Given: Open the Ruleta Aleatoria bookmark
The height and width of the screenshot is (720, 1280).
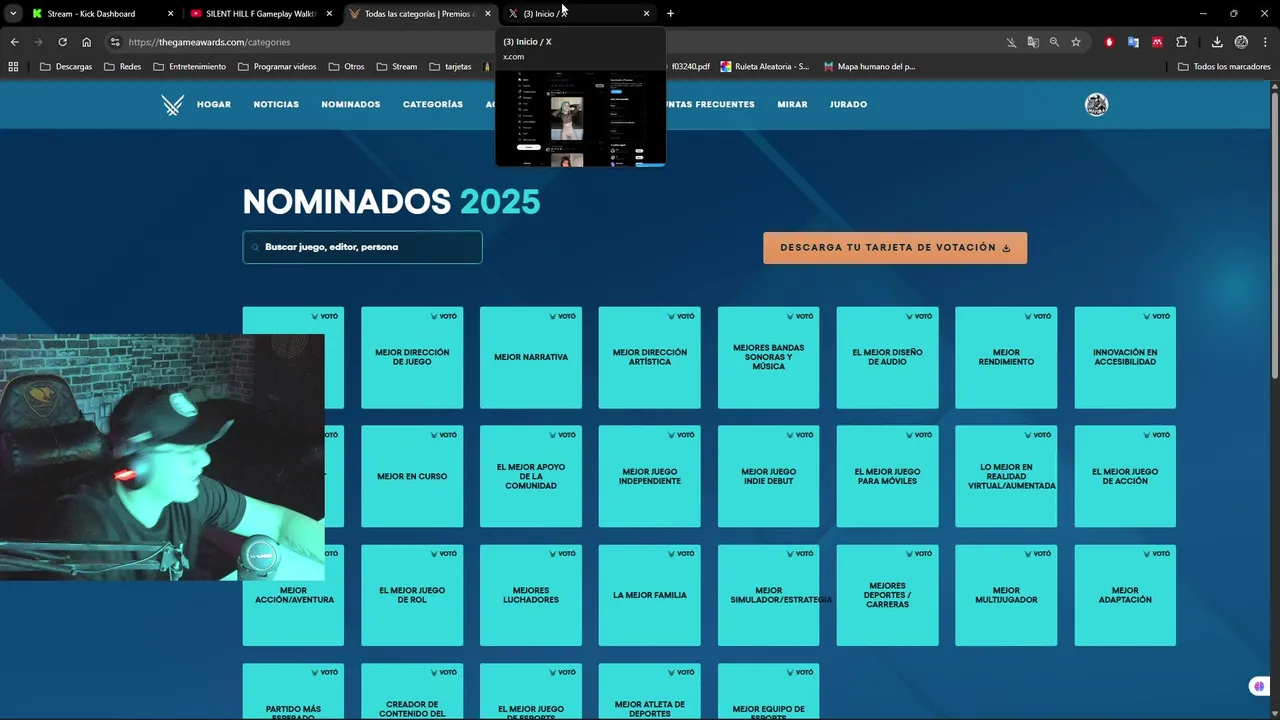Looking at the screenshot, I should (765, 67).
